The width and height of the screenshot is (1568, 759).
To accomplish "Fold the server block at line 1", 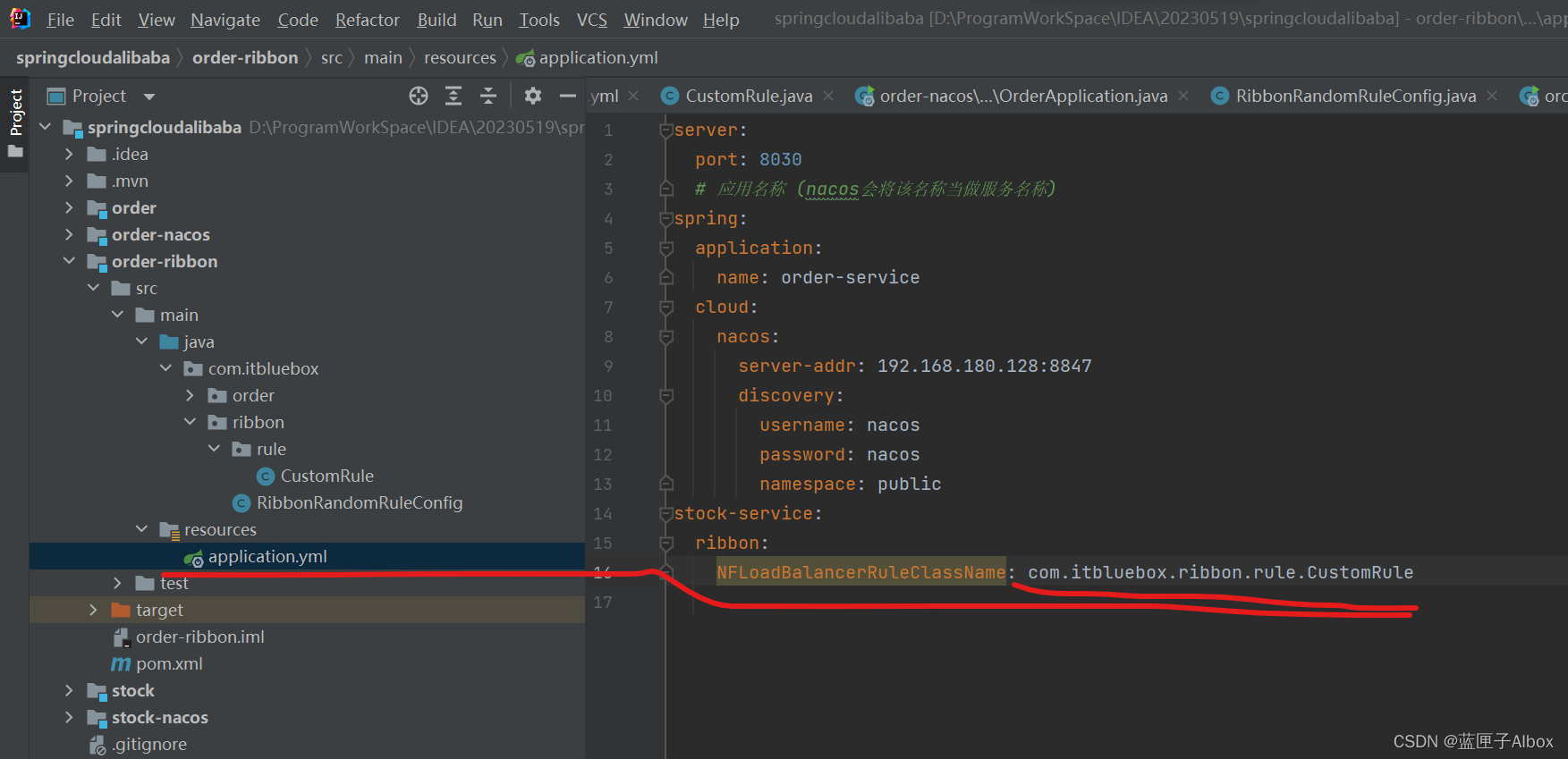I will (665, 130).
